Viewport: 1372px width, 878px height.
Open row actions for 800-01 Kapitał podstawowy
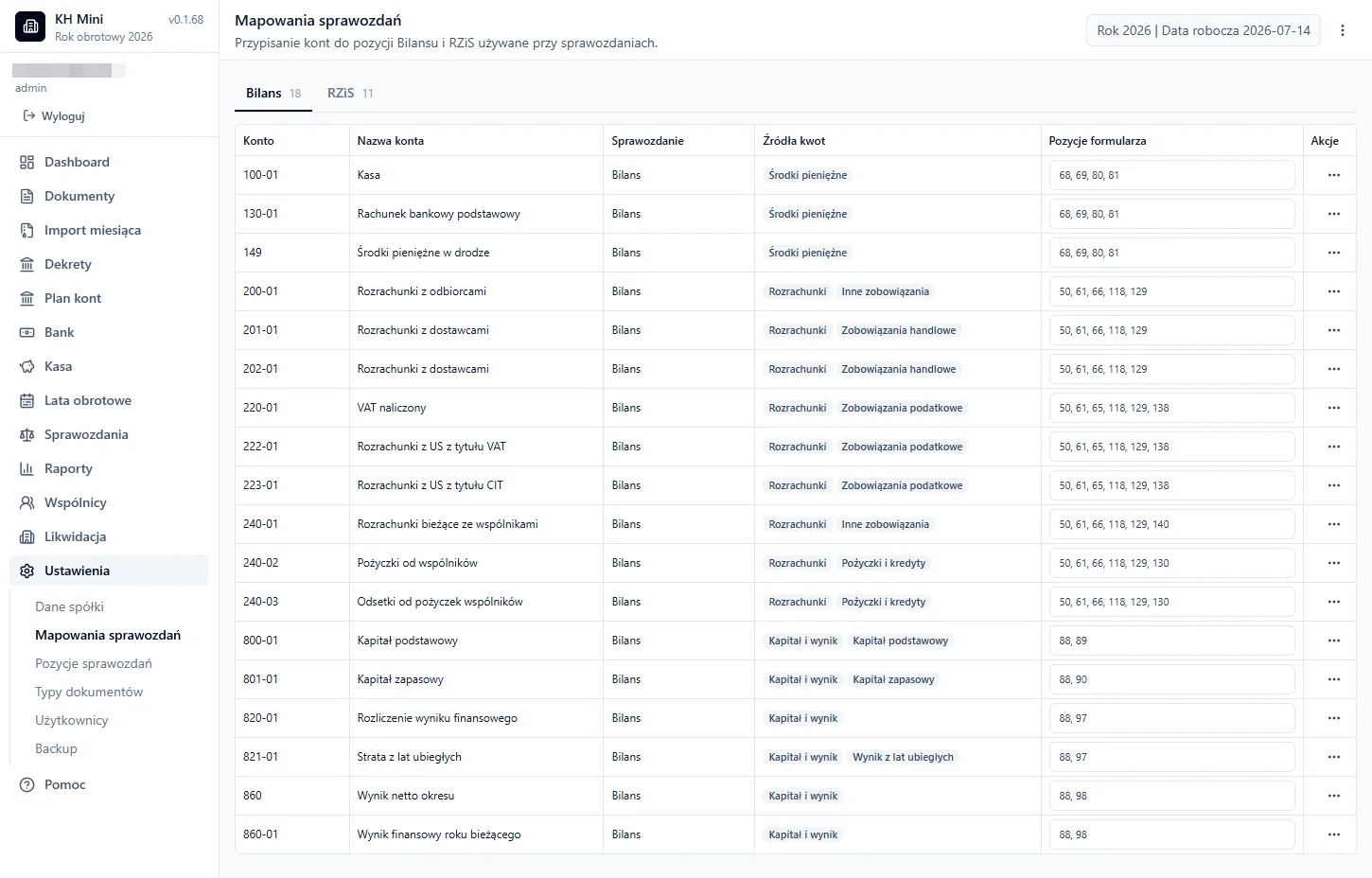pos(1333,641)
